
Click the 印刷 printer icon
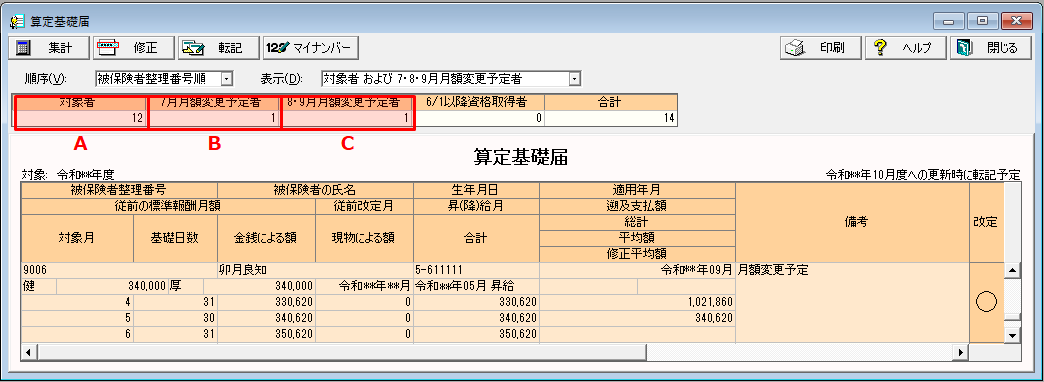pyautogui.click(x=795, y=48)
